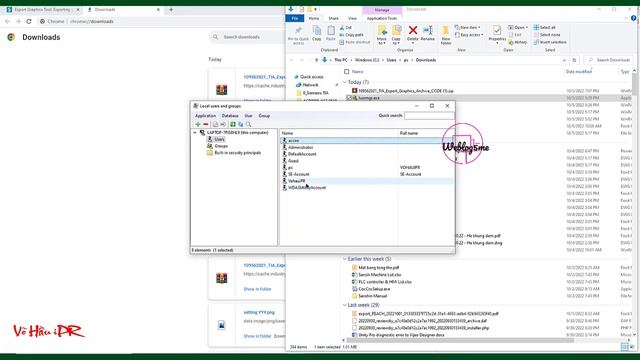Click the blue refresh icon in Local users toolbar
The width and height of the screenshot is (640, 360).
click(240, 124)
